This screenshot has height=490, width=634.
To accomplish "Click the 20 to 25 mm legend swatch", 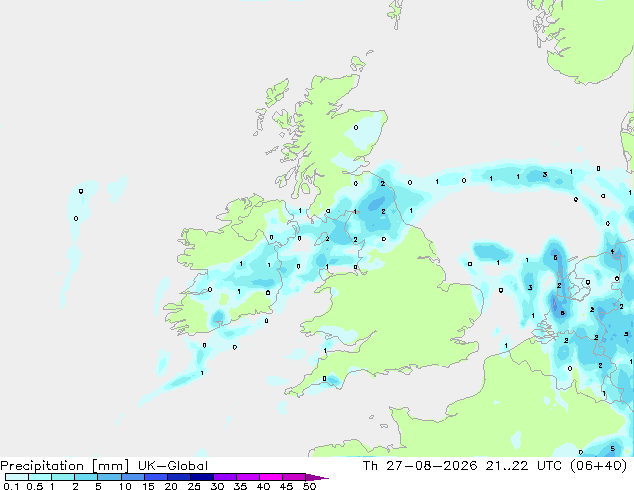I will [x=178, y=477].
